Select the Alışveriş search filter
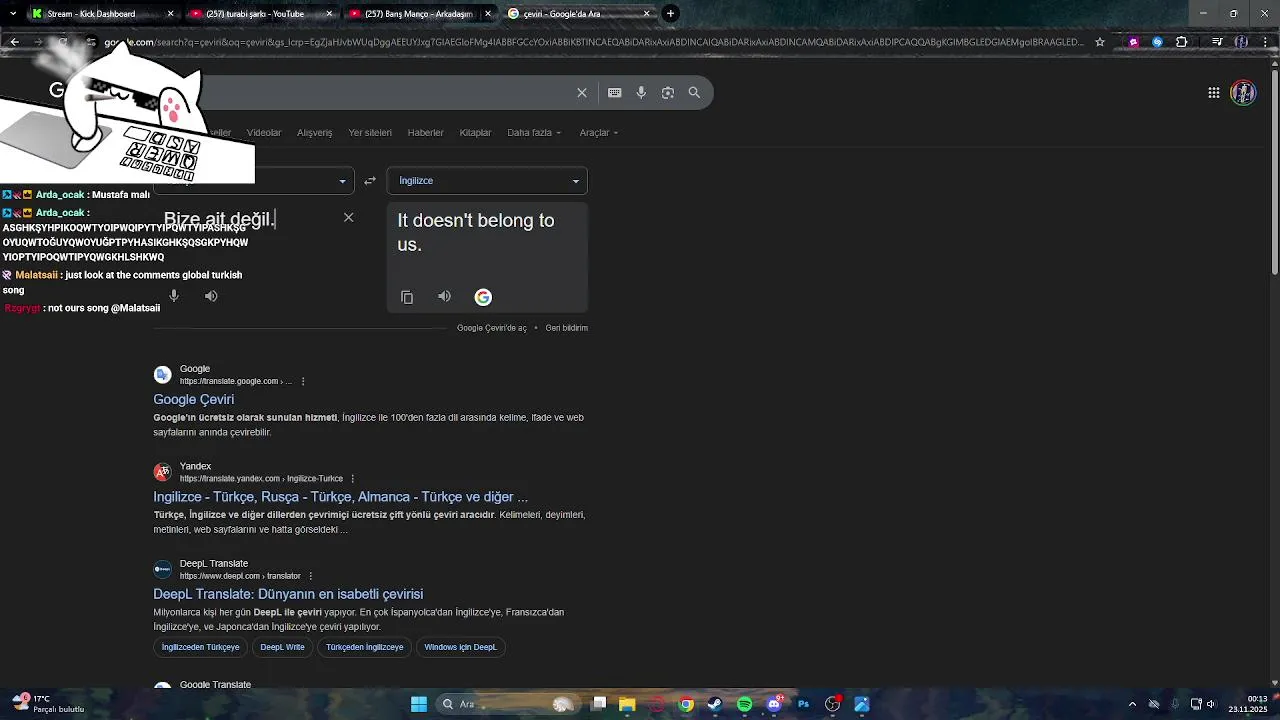Screen dimensions: 1280x720 coord(314,133)
